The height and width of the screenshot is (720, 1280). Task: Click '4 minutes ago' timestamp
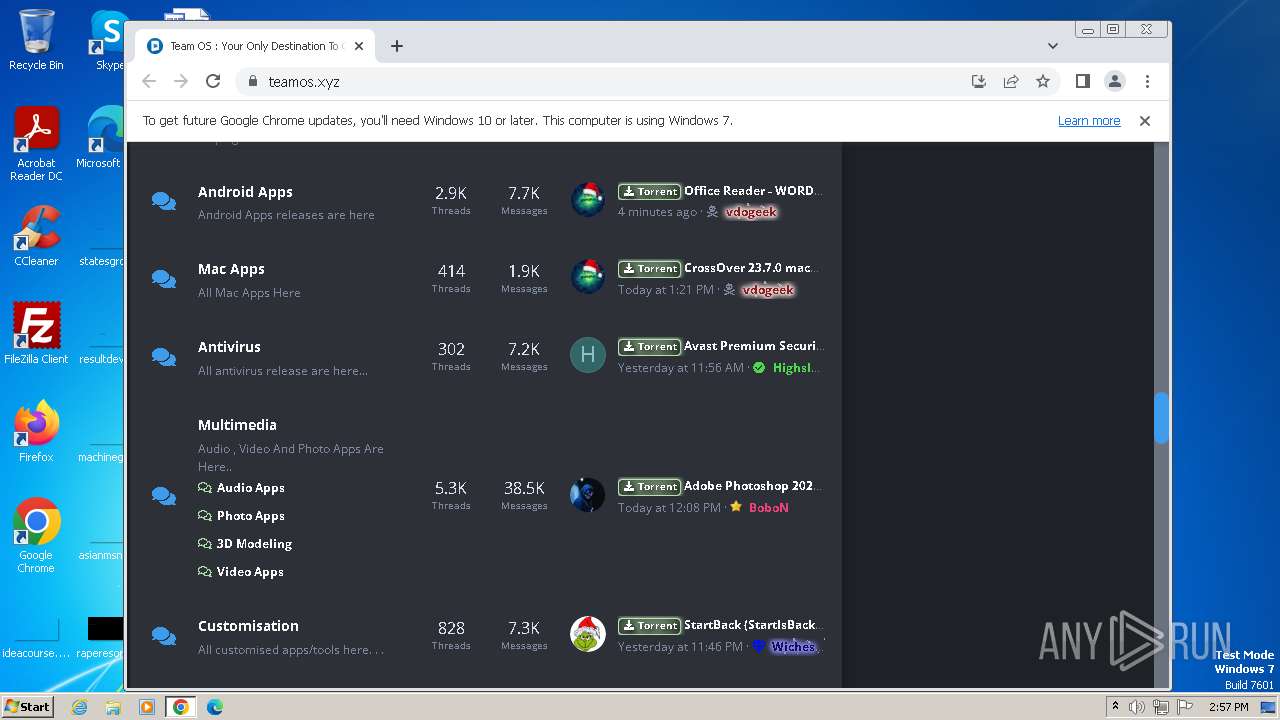pyautogui.click(x=657, y=212)
